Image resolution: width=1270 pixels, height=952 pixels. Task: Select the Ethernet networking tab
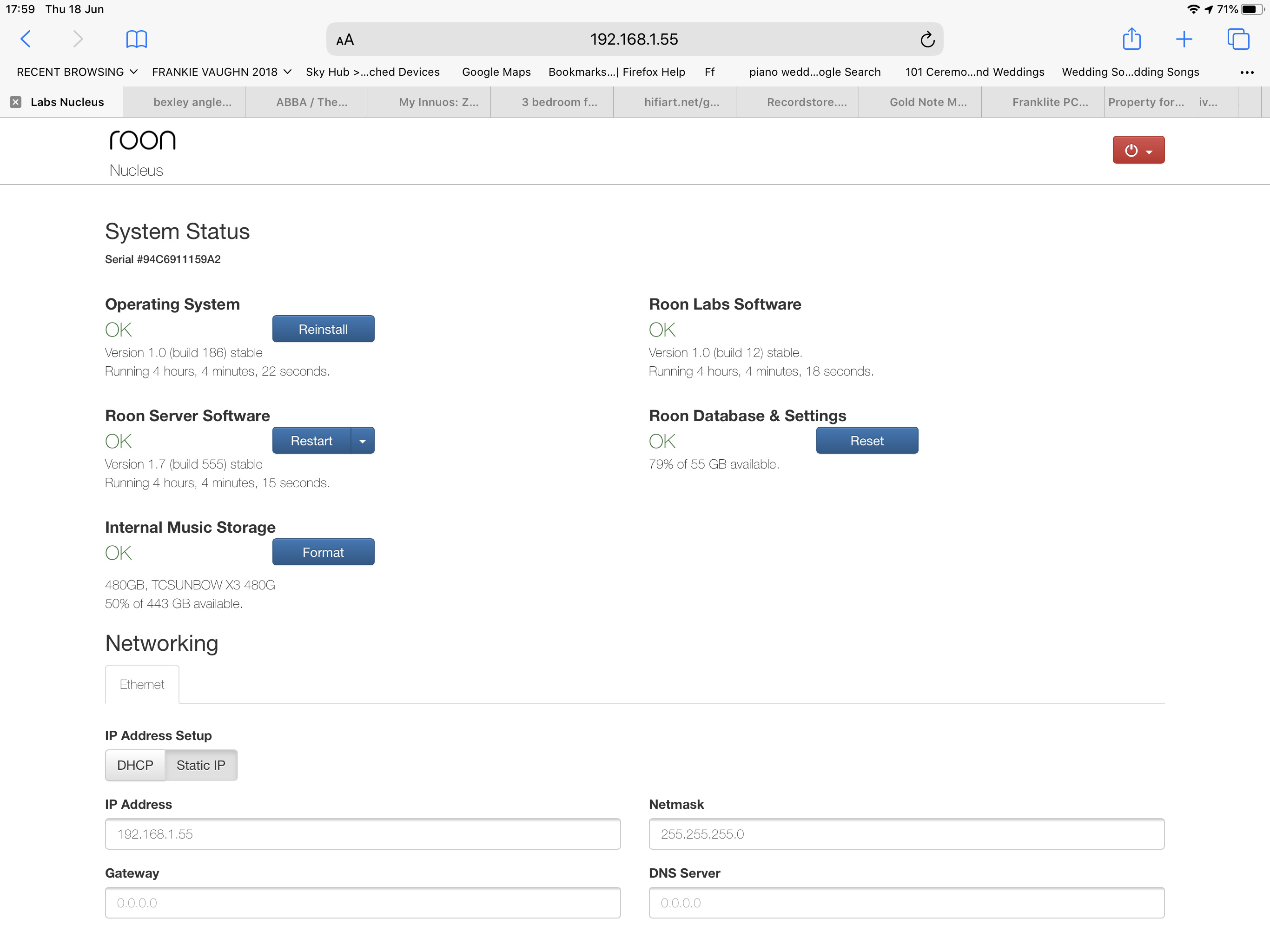[x=142, y=684]
